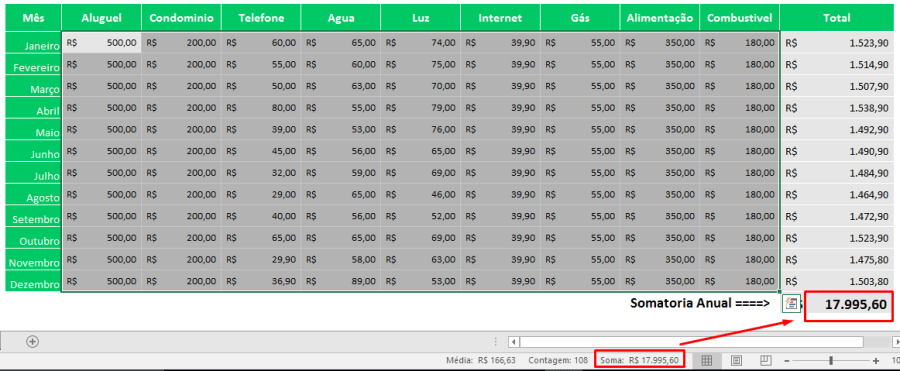Add a new sheet with the plus button
Image resolution: width=900 pixels, height=371 pixels.
pos(33,341)
